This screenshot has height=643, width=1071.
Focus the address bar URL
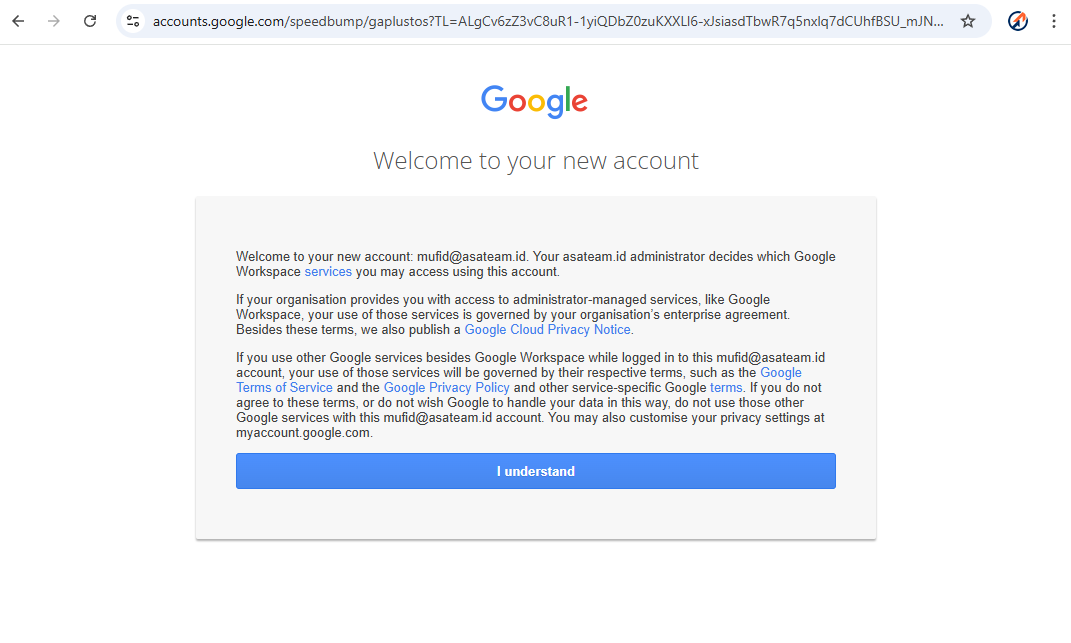[x=548, y=21]
